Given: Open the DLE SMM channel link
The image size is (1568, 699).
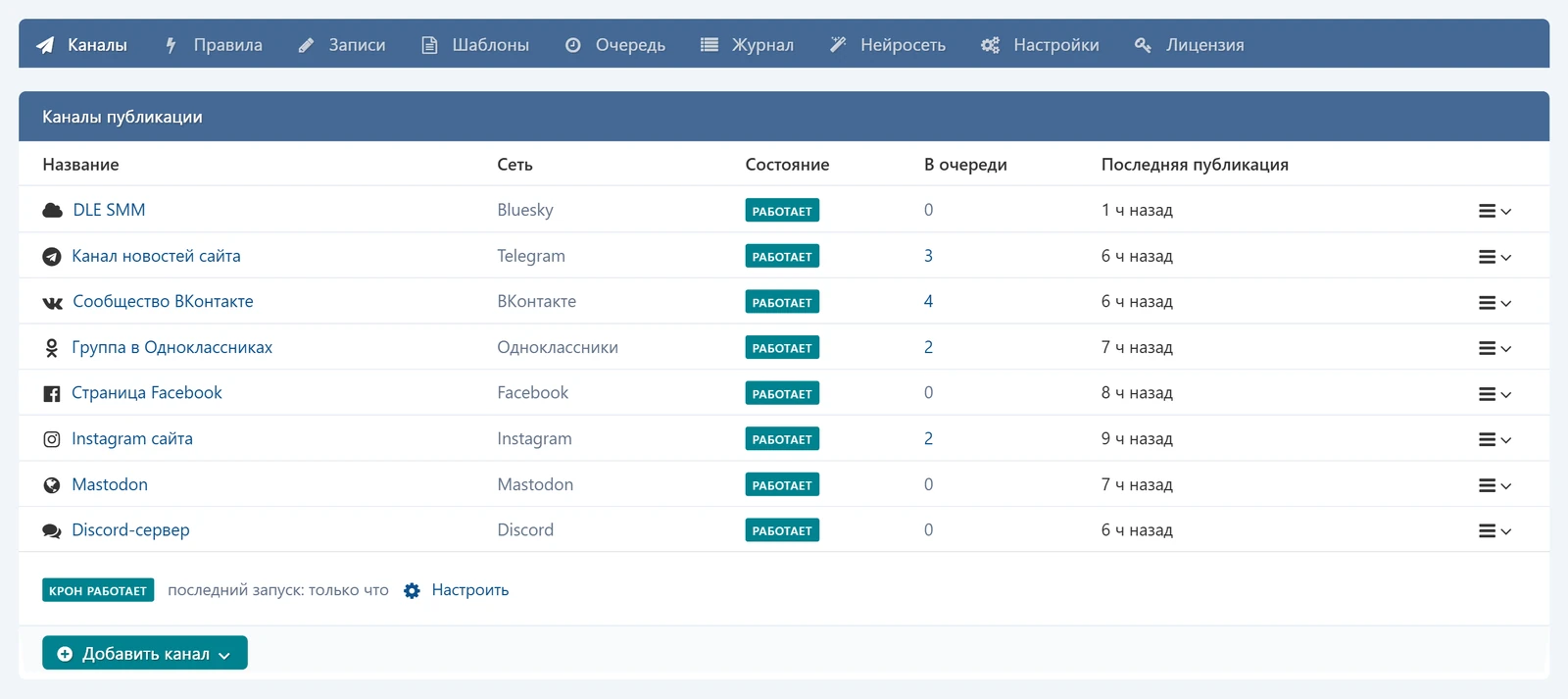Looking at the screenshot, I should pyautogui.click(x=109, y=210).
